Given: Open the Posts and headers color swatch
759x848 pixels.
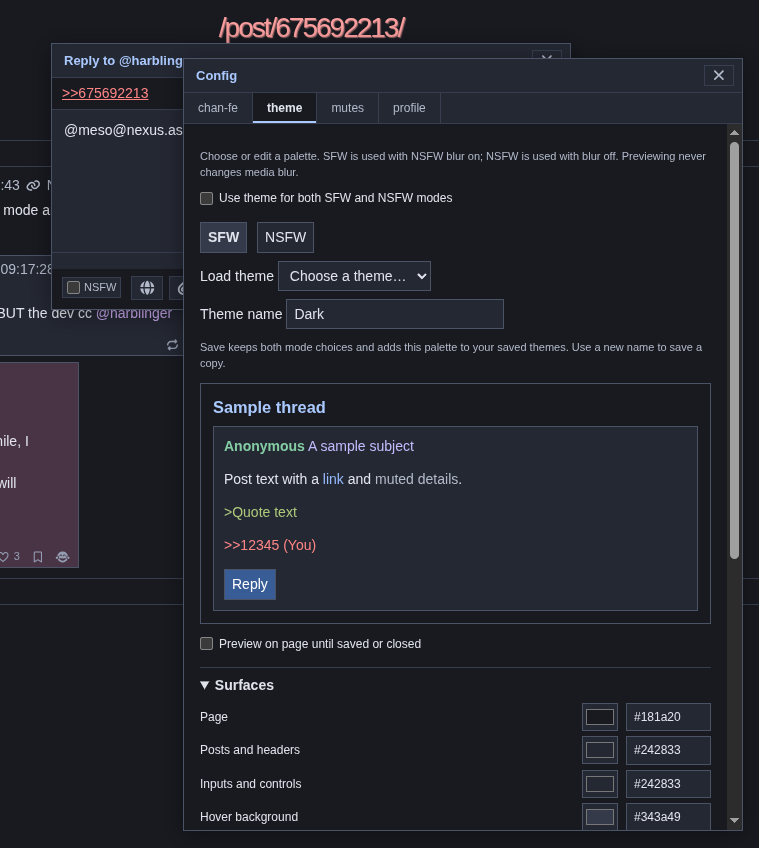Looking at the screenshot, I should coord(600,750).
